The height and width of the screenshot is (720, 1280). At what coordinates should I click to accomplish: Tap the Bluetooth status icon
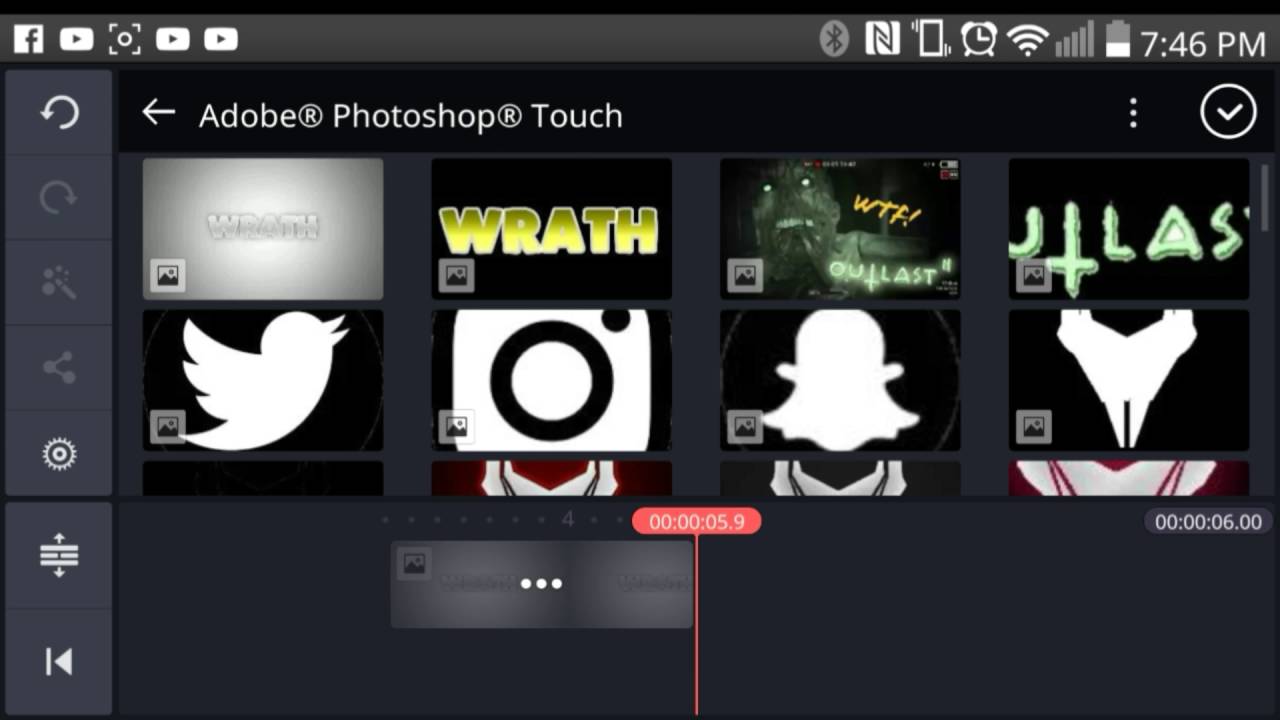click(833, 39)
